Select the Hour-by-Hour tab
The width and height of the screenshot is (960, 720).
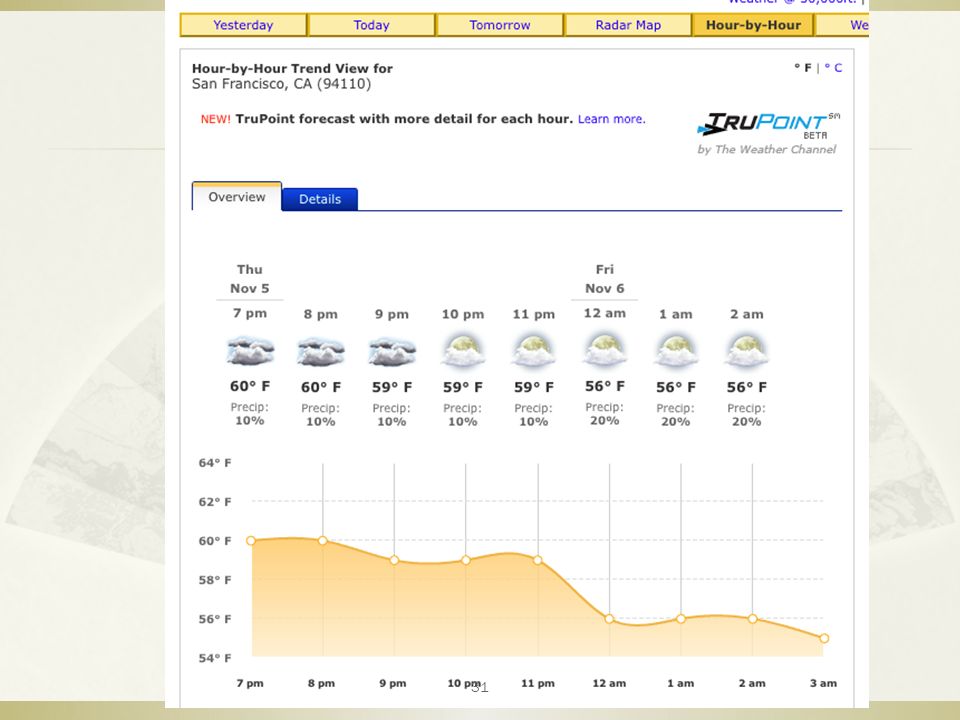tap(753, 25)
